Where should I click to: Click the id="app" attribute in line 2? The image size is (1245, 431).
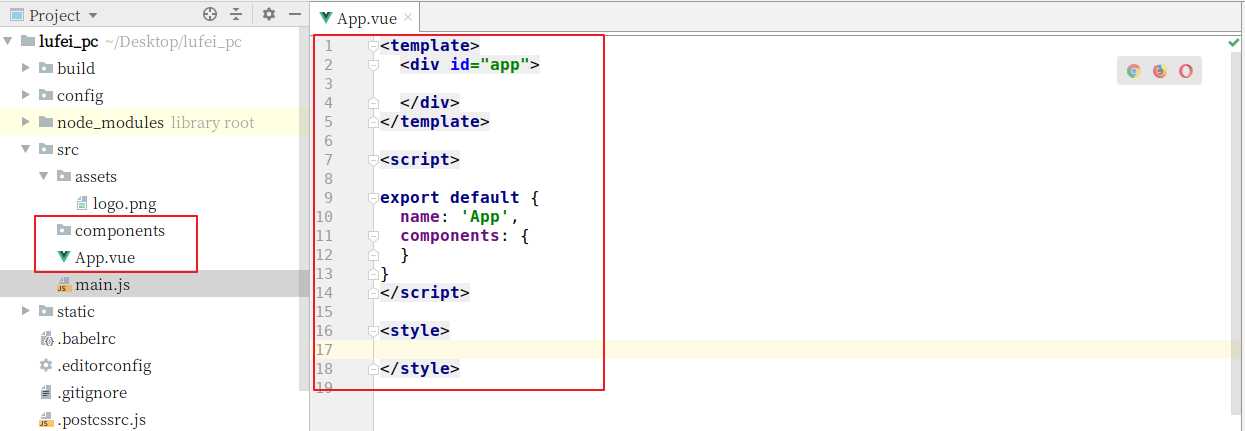coord(490,65)
